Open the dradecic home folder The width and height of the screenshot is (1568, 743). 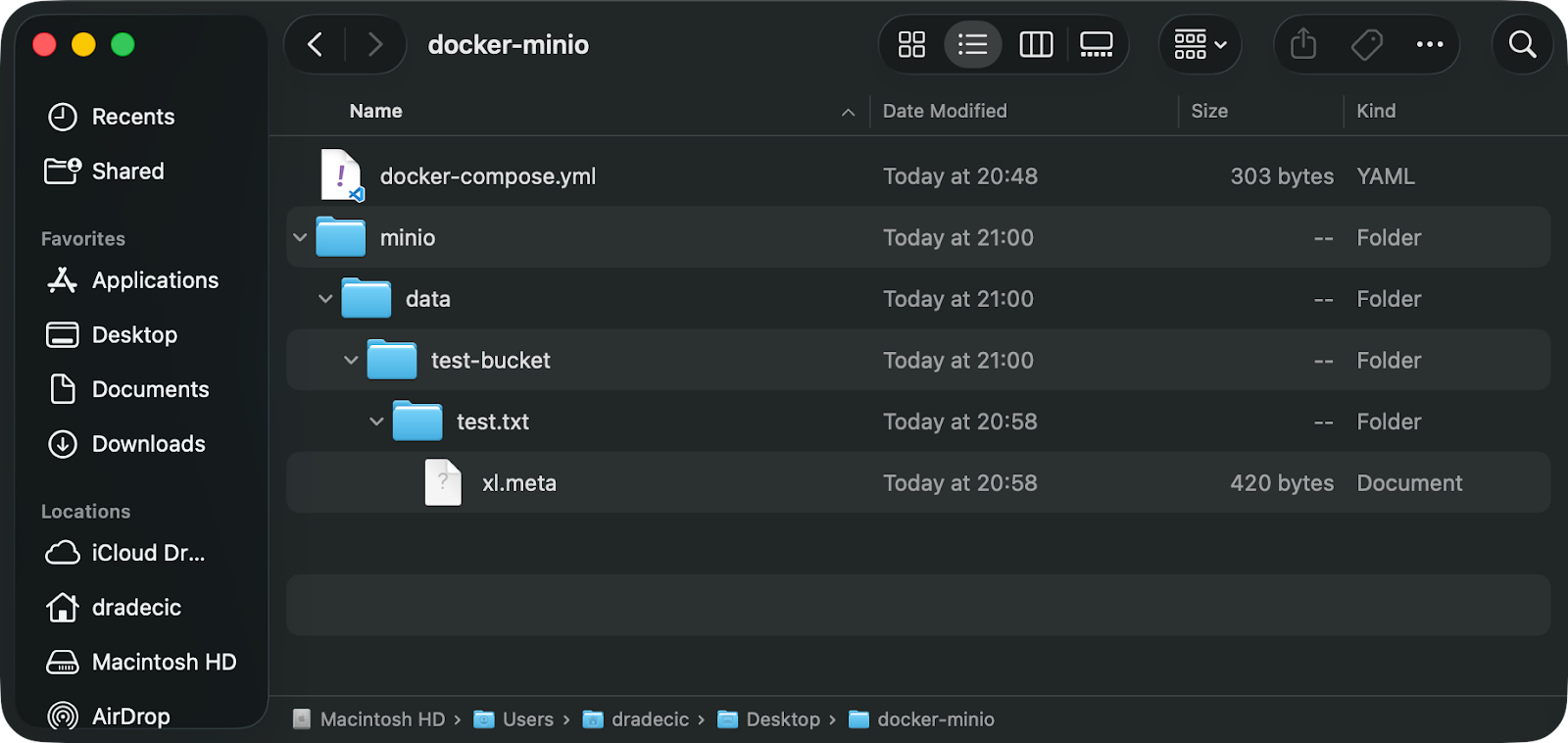tap(114, 608)
